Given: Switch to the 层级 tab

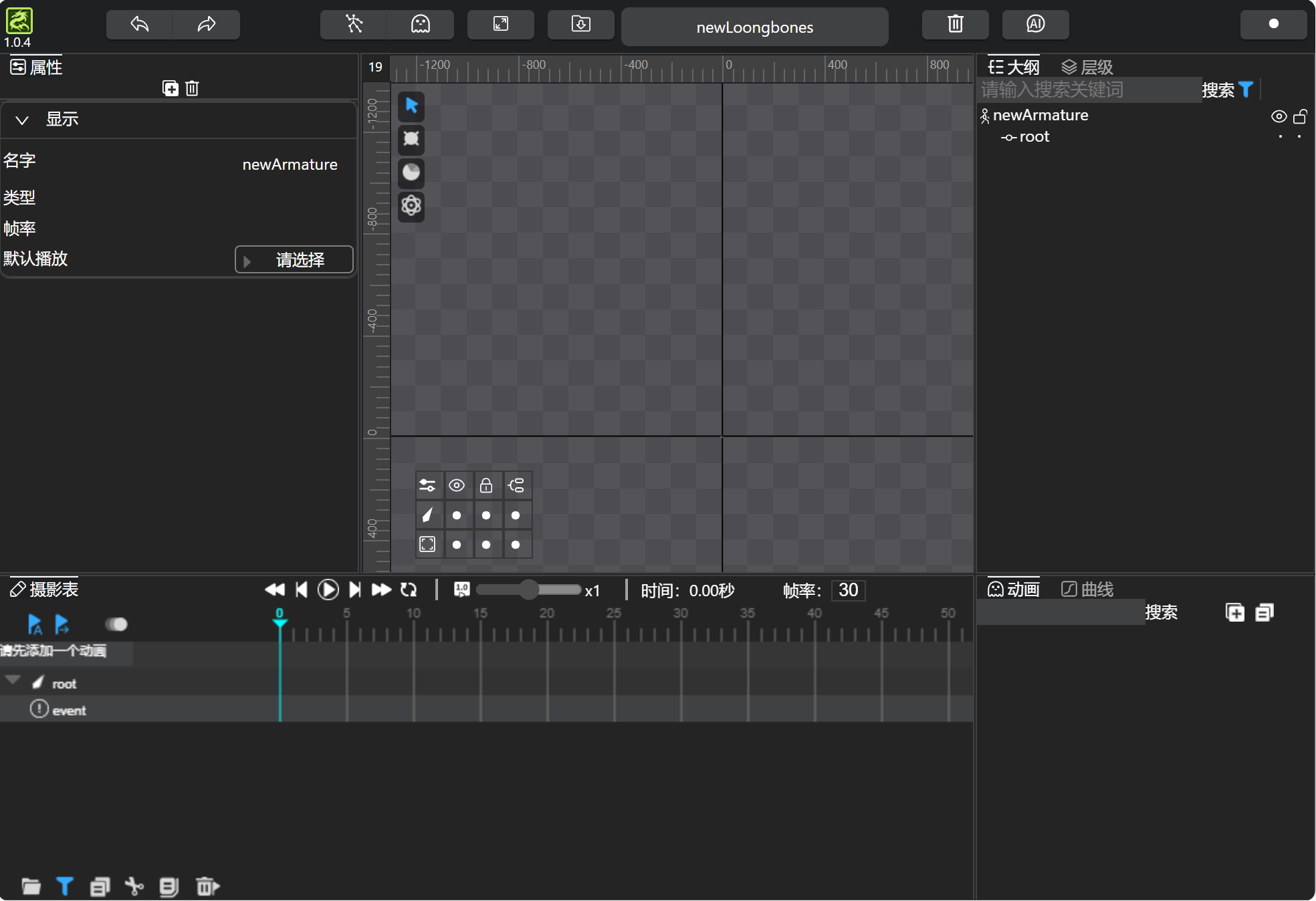Looking at the screenshot, I should (1087, 67).
